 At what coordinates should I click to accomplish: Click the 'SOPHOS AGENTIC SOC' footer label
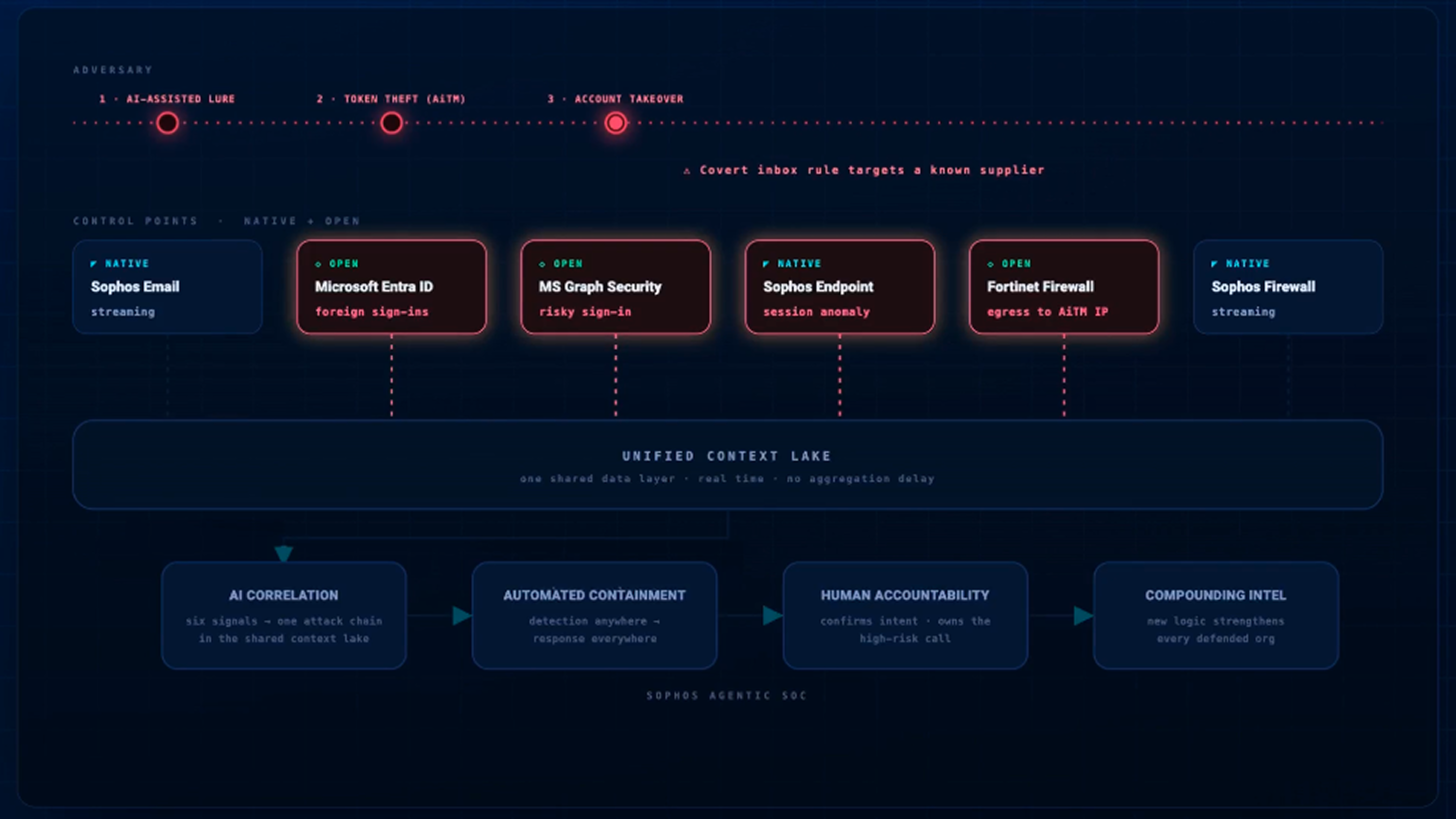coord(727,696)
